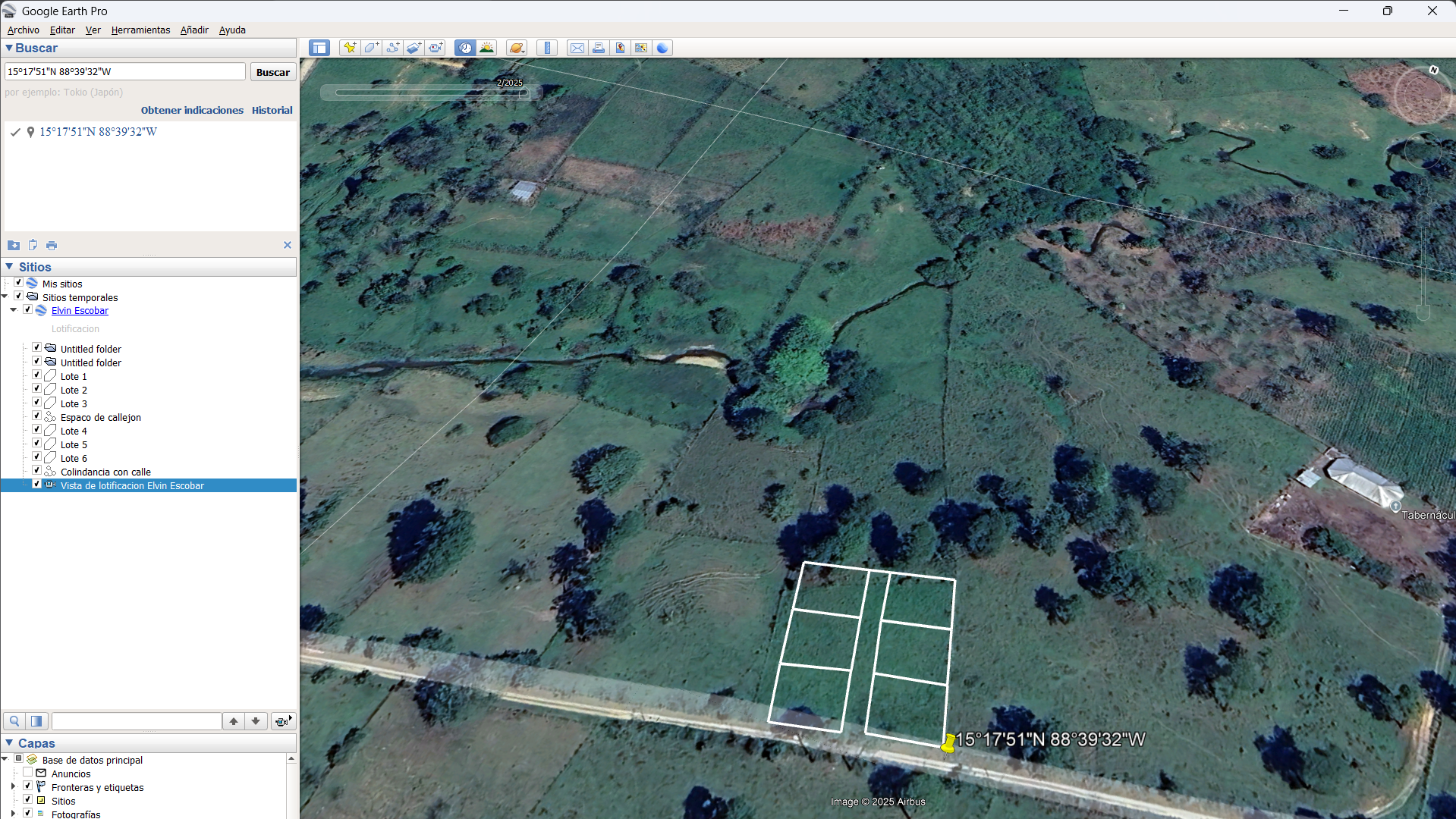The image size is (1456, 819).
Task: Open the Archivo menu
Action: point(23,30)
